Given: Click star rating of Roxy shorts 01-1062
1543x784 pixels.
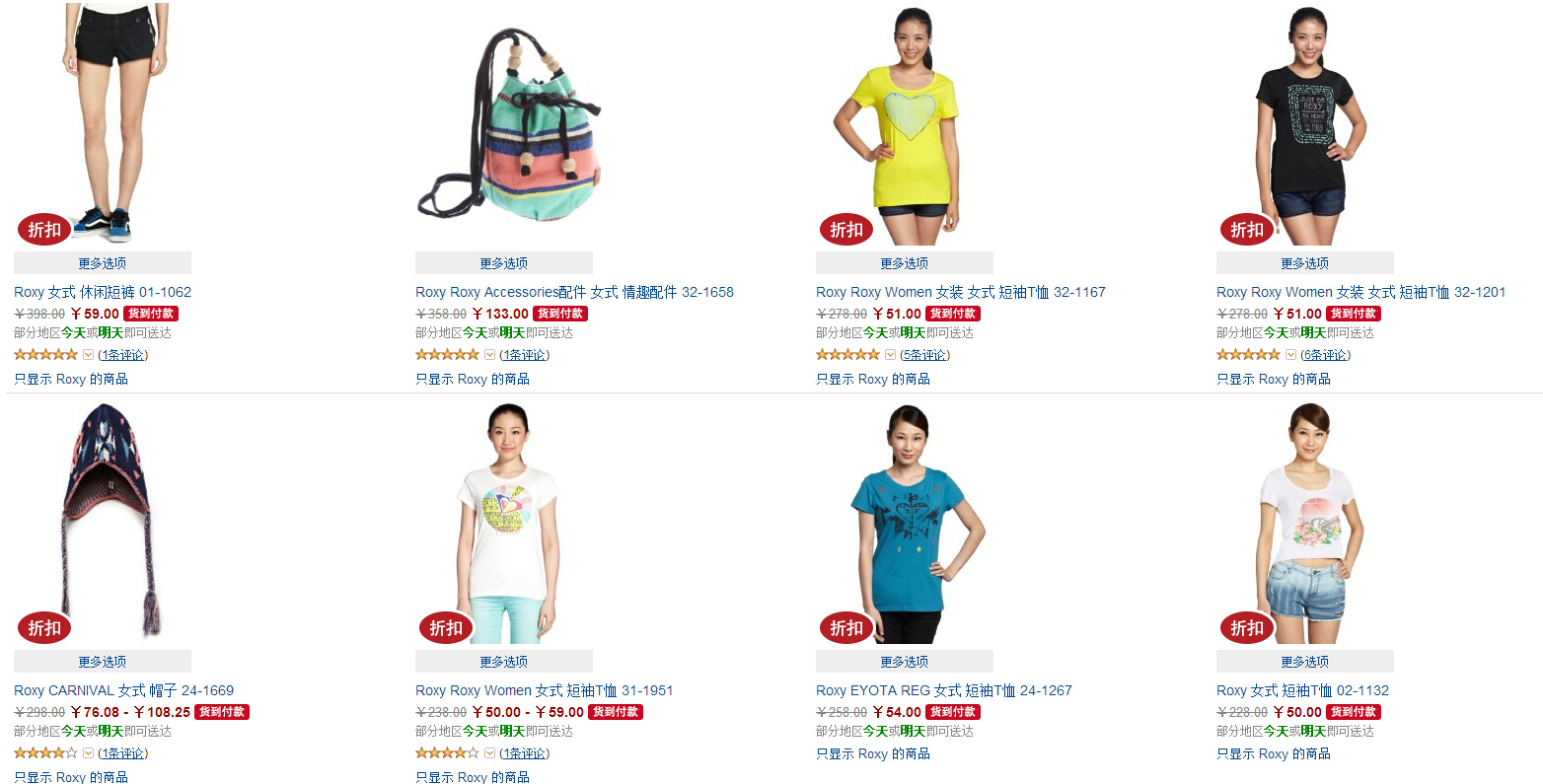Looking at the screenshot, I should pos(45,355).
